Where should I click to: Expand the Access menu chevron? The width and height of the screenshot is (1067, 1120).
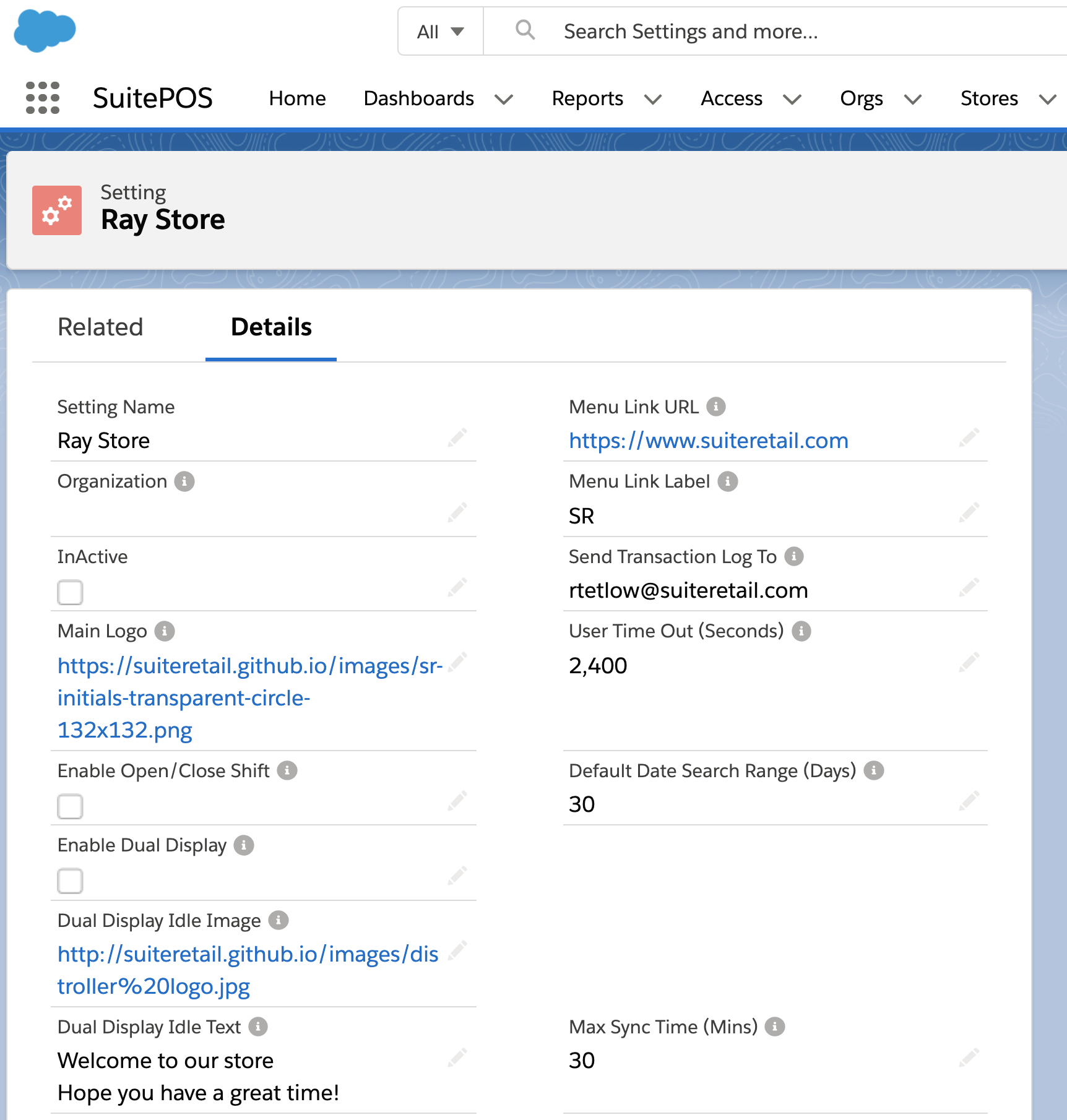click(792, 99)
